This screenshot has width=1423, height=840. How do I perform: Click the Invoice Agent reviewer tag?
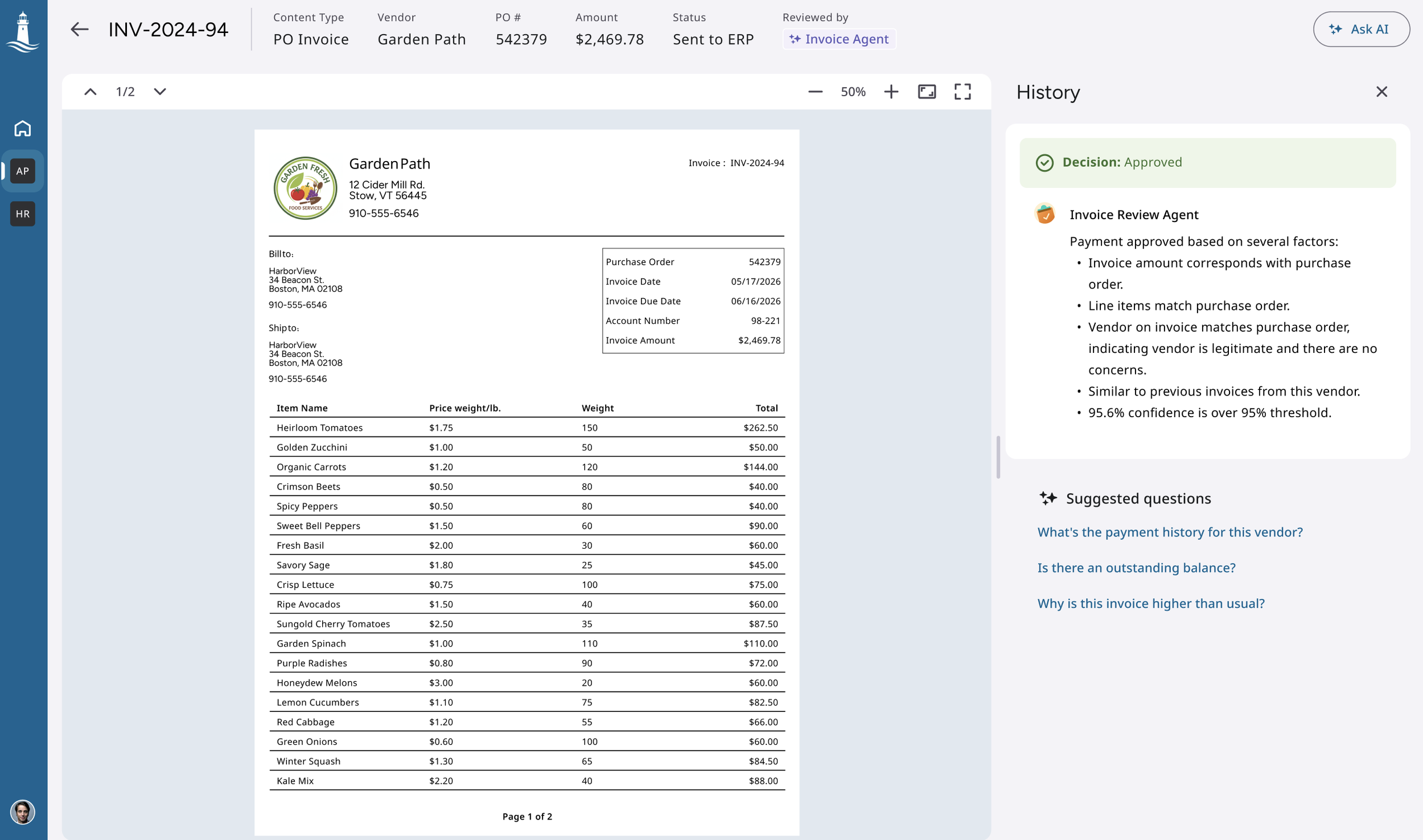tap(839, 39)
